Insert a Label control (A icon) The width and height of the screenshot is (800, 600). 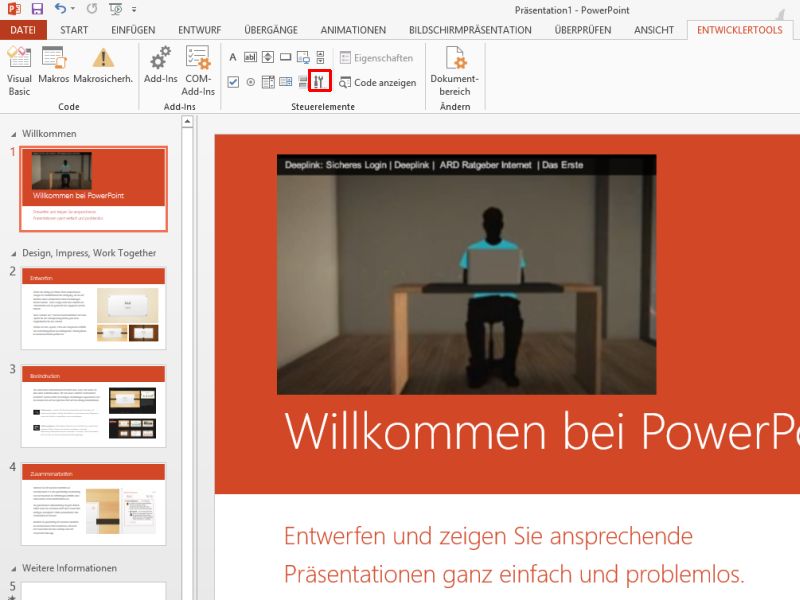233,57
